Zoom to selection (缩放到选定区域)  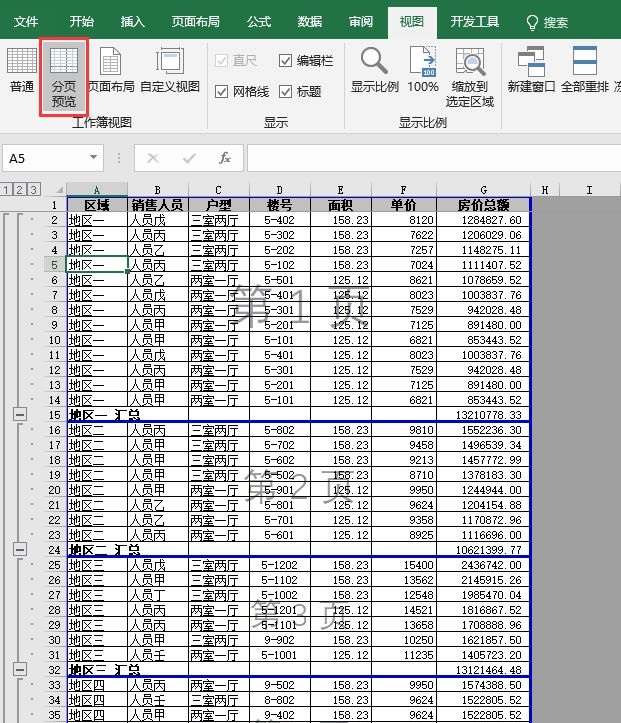point(470,77)
